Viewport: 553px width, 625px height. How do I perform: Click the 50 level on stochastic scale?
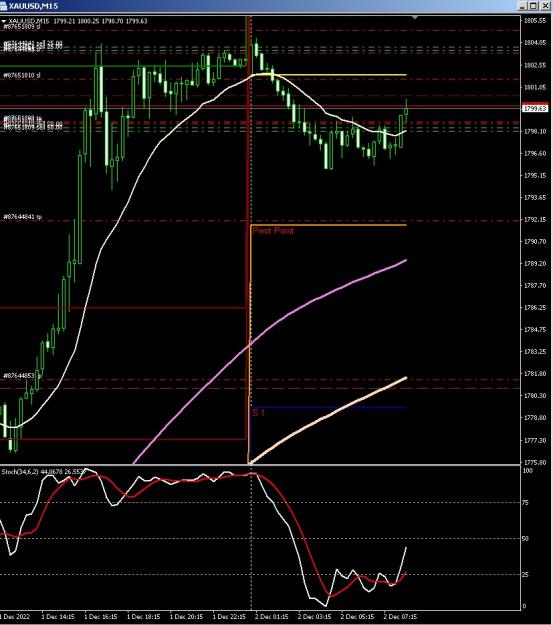(525, 539)
